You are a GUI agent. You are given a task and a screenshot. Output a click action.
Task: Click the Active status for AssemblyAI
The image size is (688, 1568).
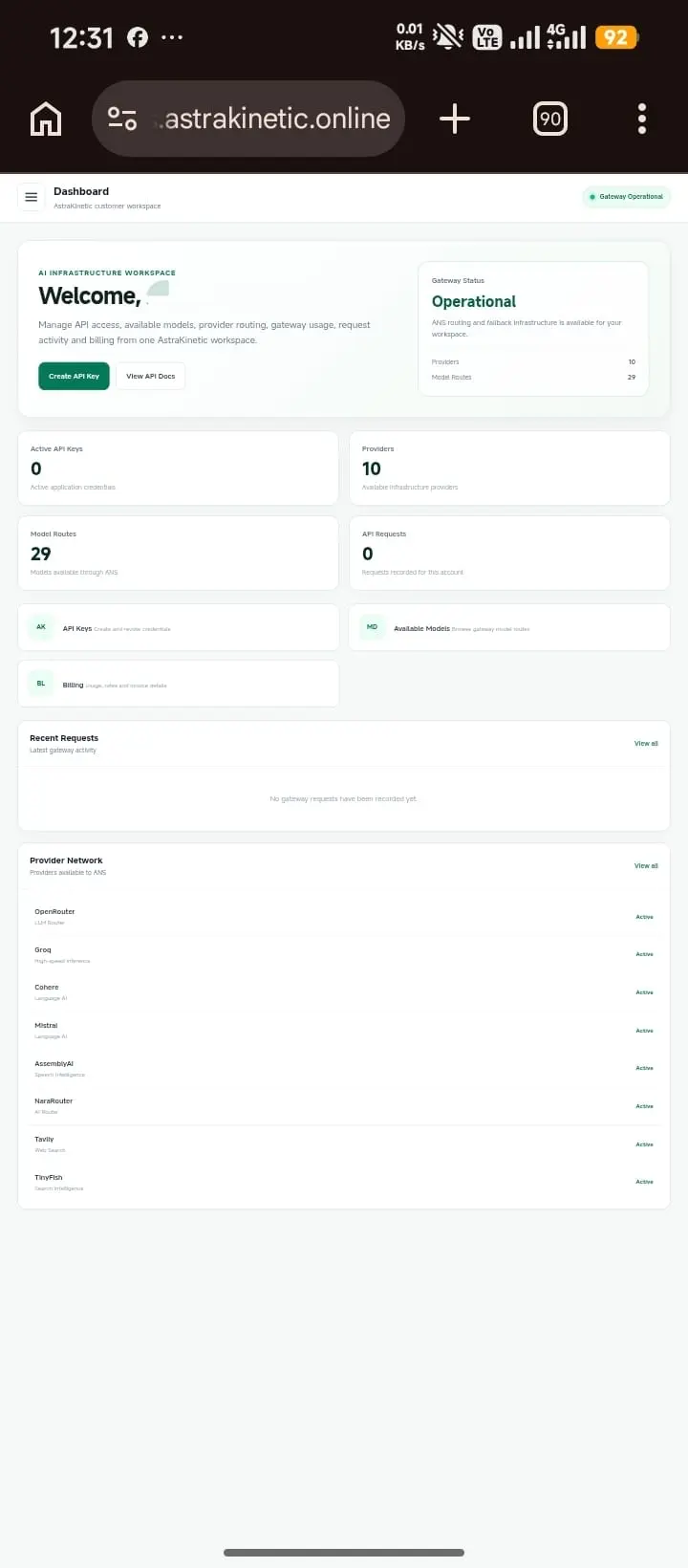coord(645,1068)
